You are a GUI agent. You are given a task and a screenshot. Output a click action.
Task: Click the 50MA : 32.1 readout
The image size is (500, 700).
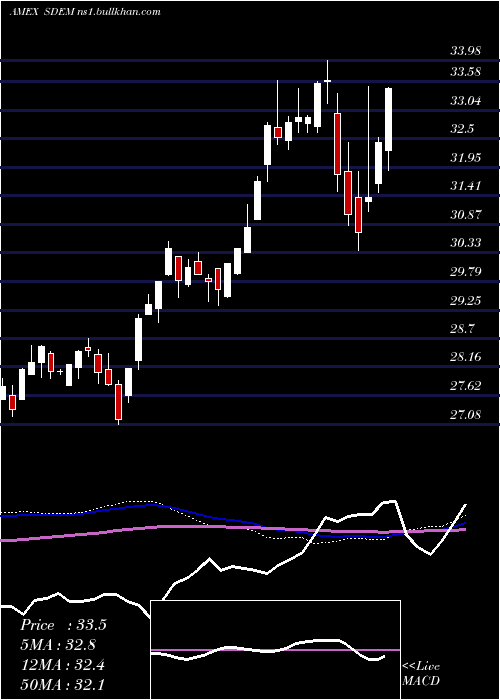click(x=62, y=685)
